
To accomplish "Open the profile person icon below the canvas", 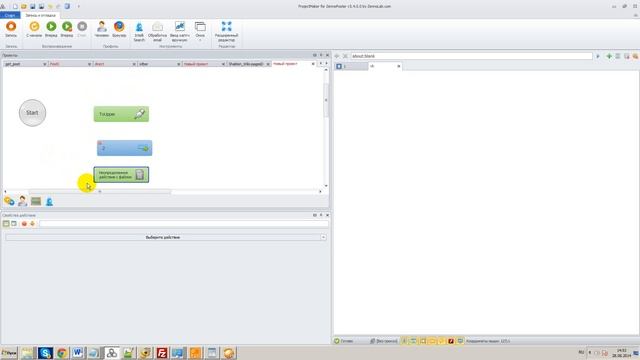I will click(x=22, y=201).
